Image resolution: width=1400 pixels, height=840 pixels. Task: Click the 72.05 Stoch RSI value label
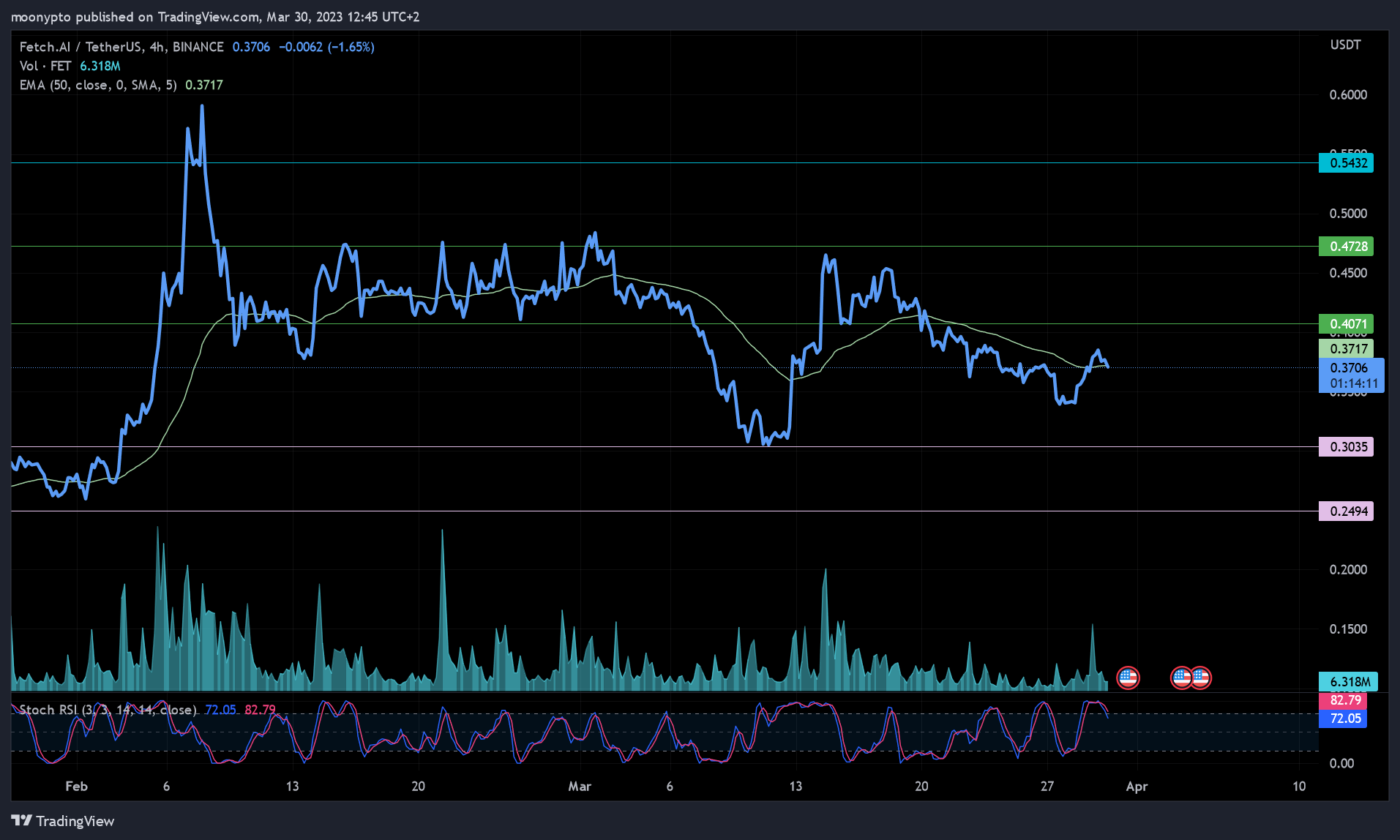click(x=1343, y=719)
